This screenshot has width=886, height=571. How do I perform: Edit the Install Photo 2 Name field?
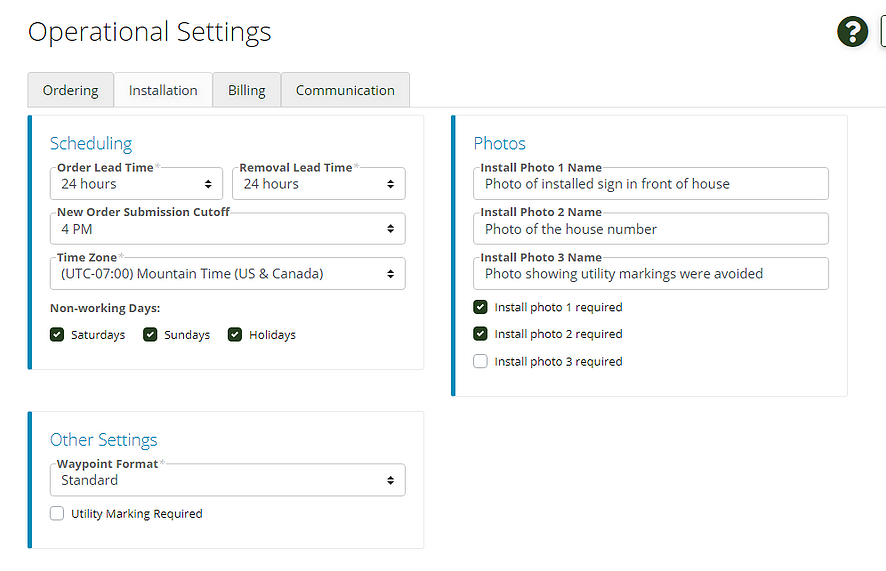pyautogui.click(x=651, y=229)
